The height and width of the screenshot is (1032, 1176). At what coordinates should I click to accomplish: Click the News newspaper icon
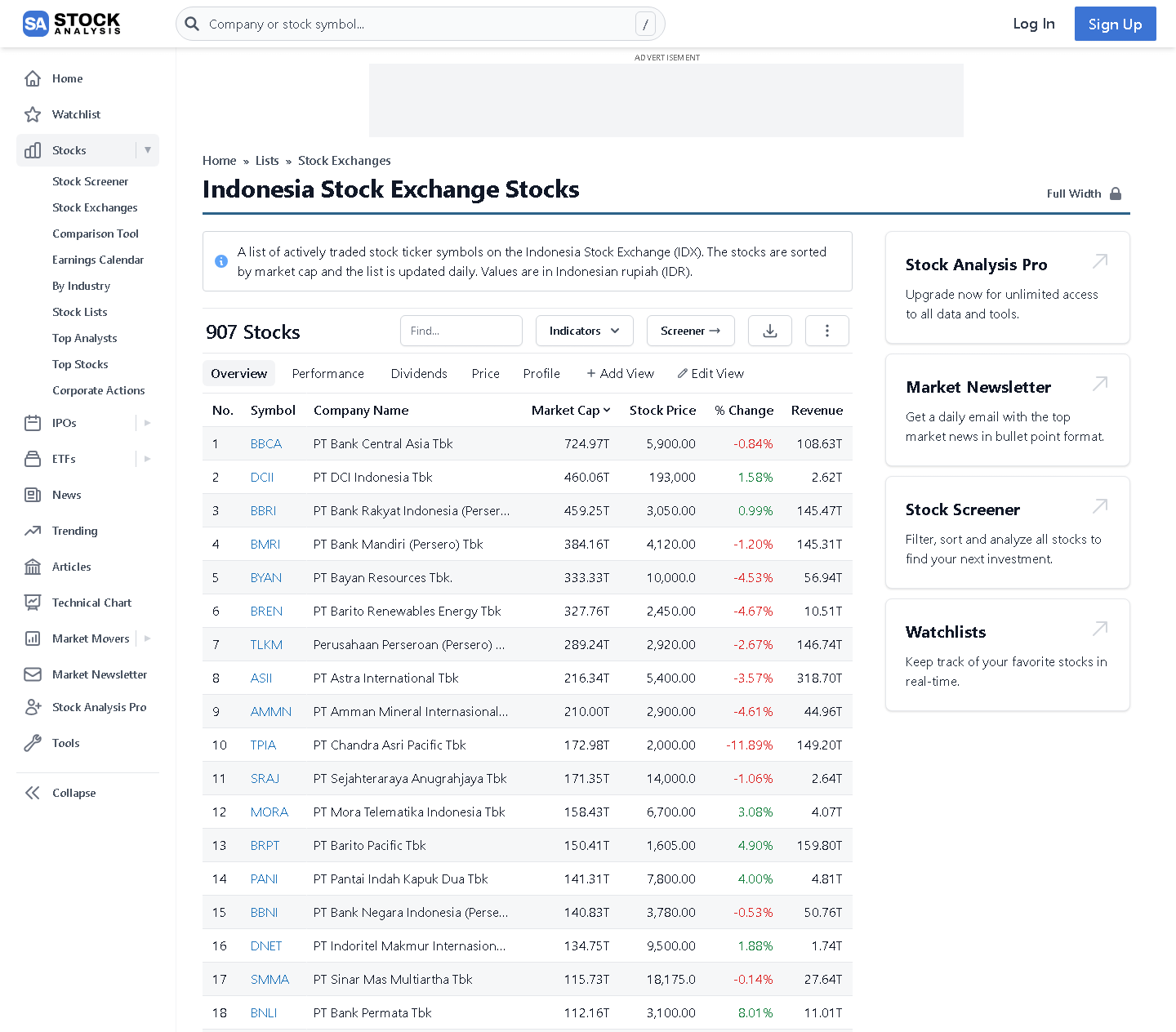pos(33,495)
